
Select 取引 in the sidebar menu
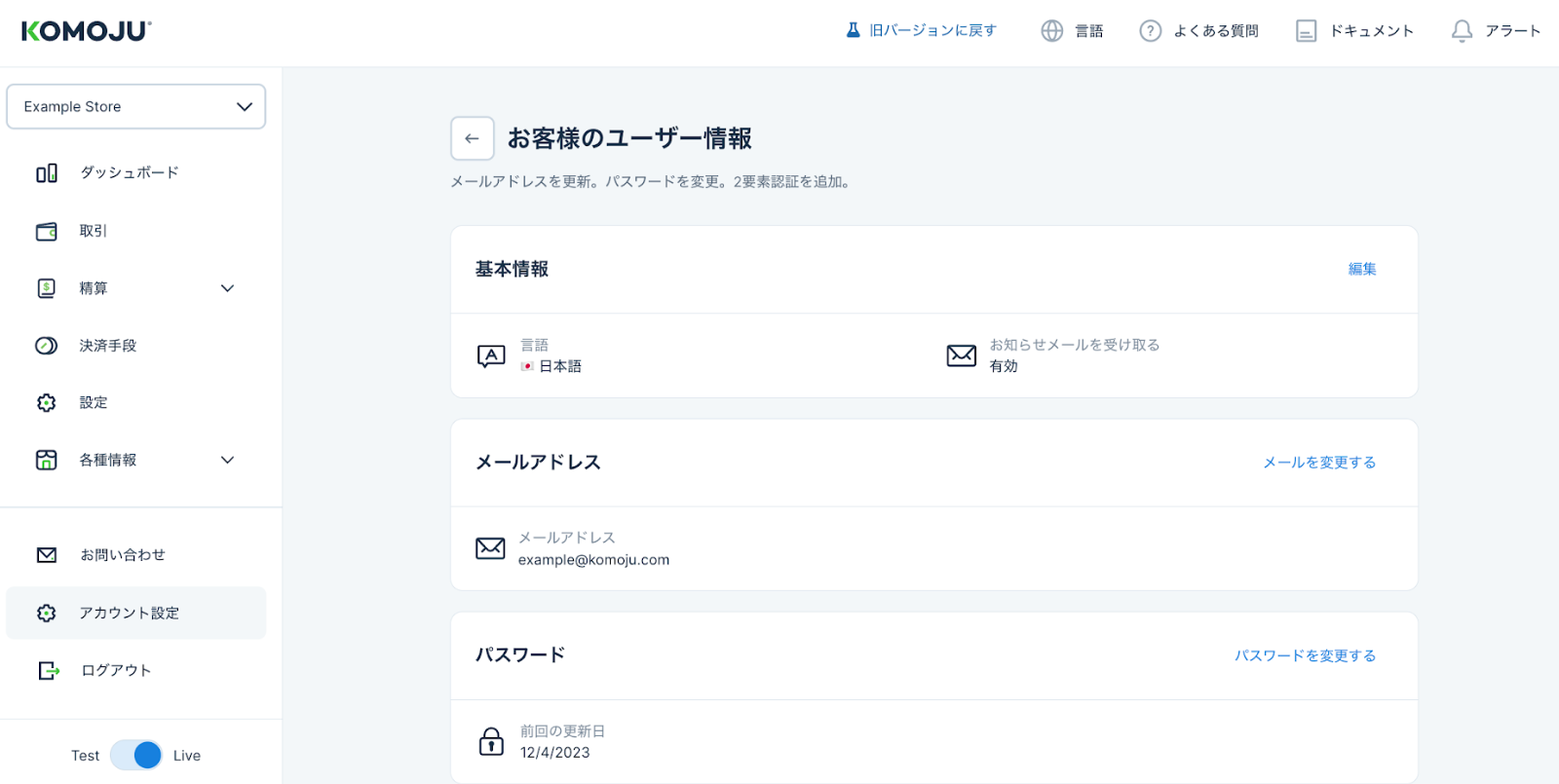click(x=94, y=231)
